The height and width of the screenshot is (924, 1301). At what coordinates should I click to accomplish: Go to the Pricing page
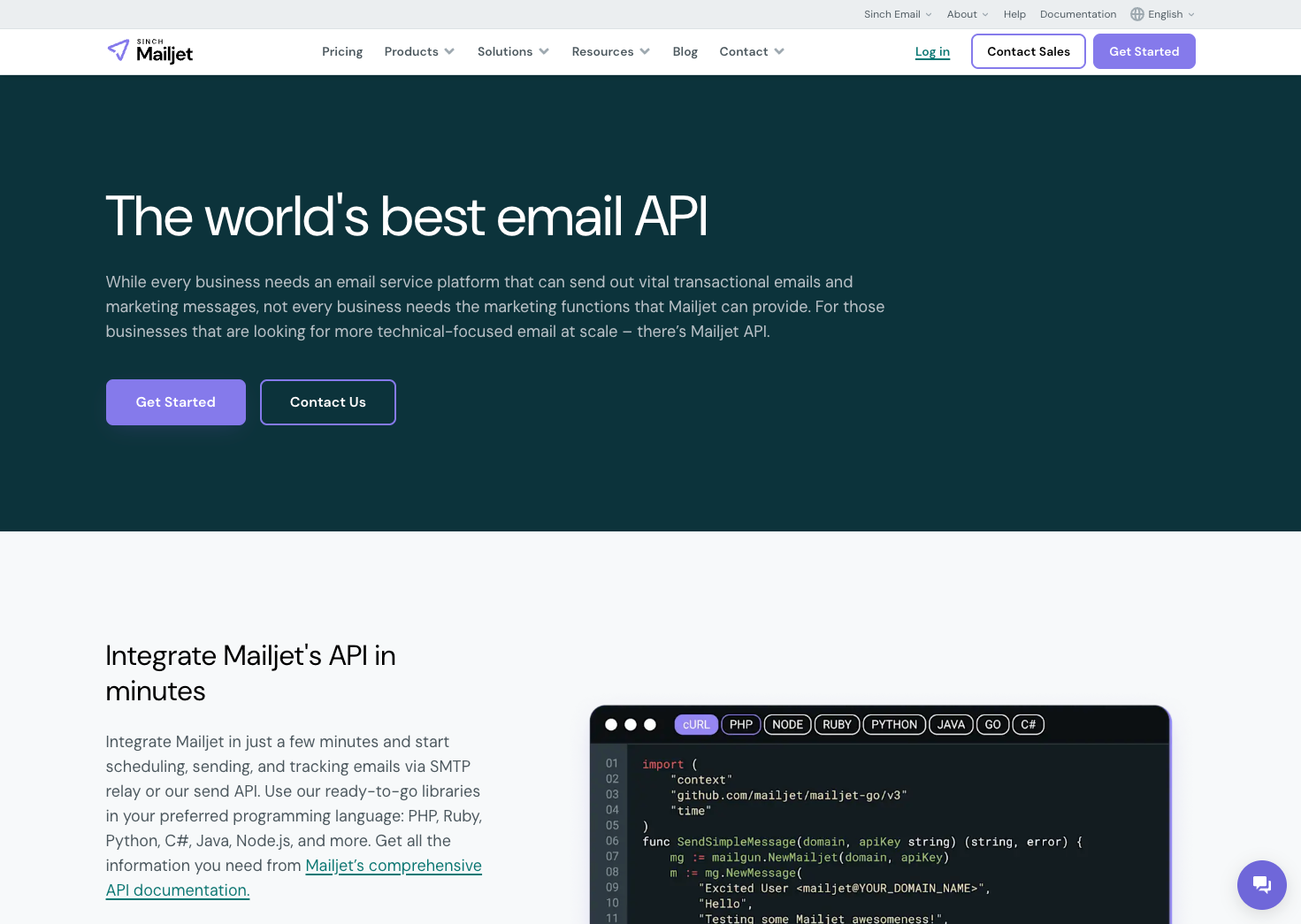(x=341, y=51)
